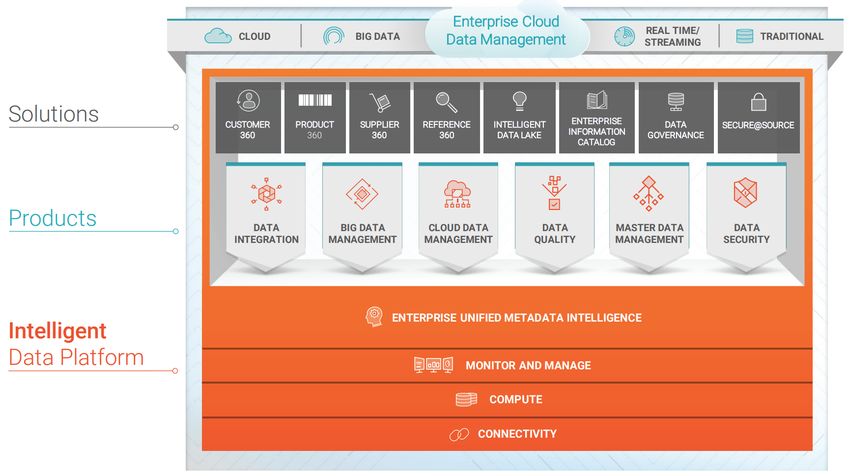The width and height of the screenshot is (850, 476).
Task: Click the Supplier 360 hand truck icon
Action: point(379,102)
